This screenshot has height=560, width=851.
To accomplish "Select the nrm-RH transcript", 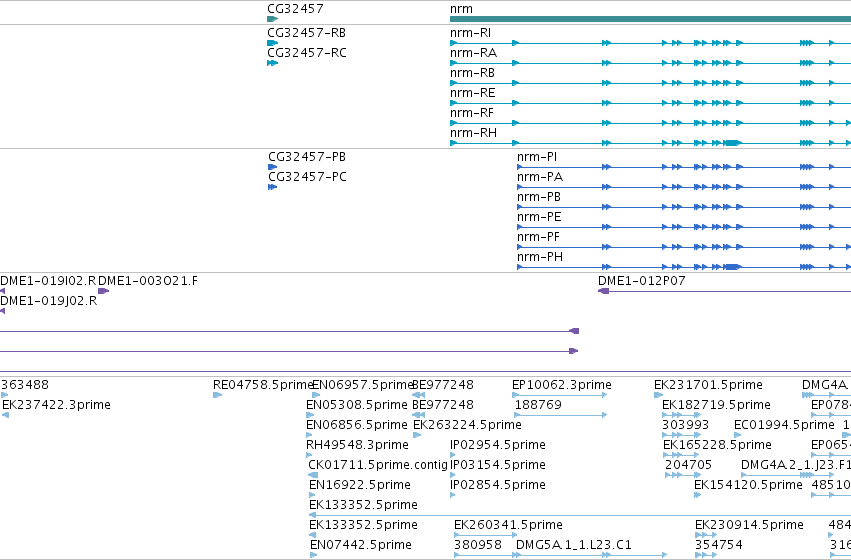I will click(x=473, y=133).
